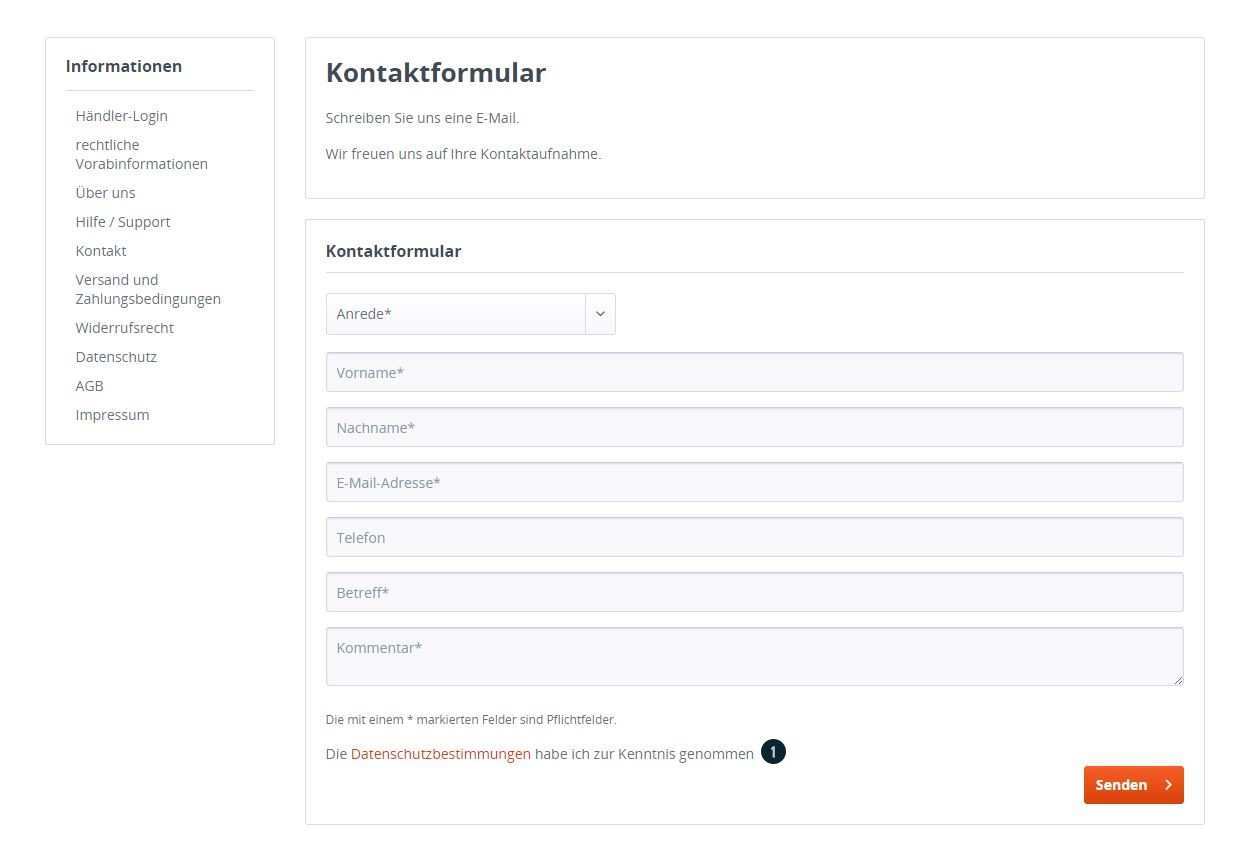Screen dimensions: 1245x848
Task: Open Händler-Login from the sidebar
Action: pyautogui.click(x=121, y=116)
